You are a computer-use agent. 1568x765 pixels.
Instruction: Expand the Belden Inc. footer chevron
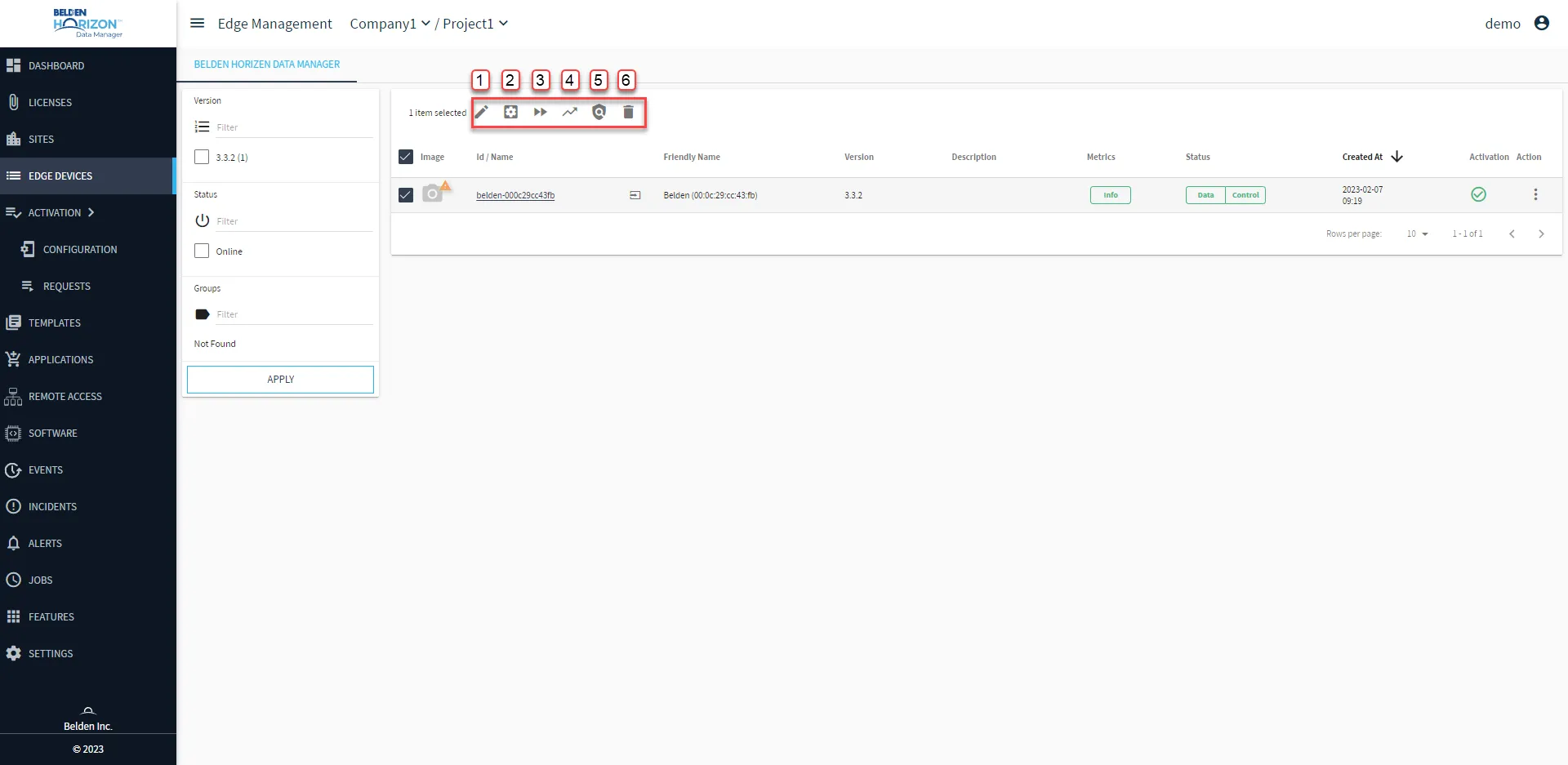click(x=88, y=710)
